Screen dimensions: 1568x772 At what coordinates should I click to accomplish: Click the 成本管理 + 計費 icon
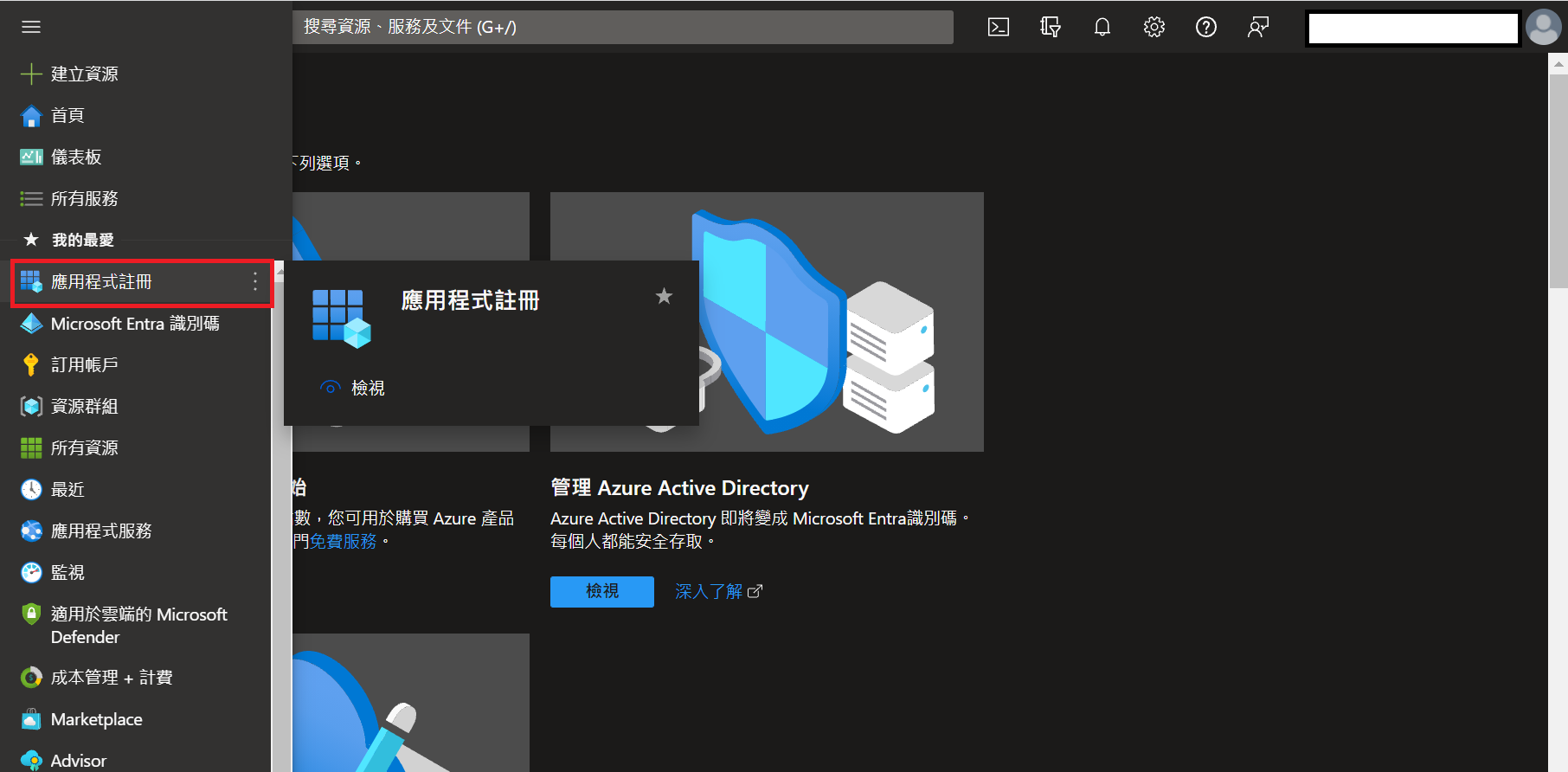(x=31, y=677)
